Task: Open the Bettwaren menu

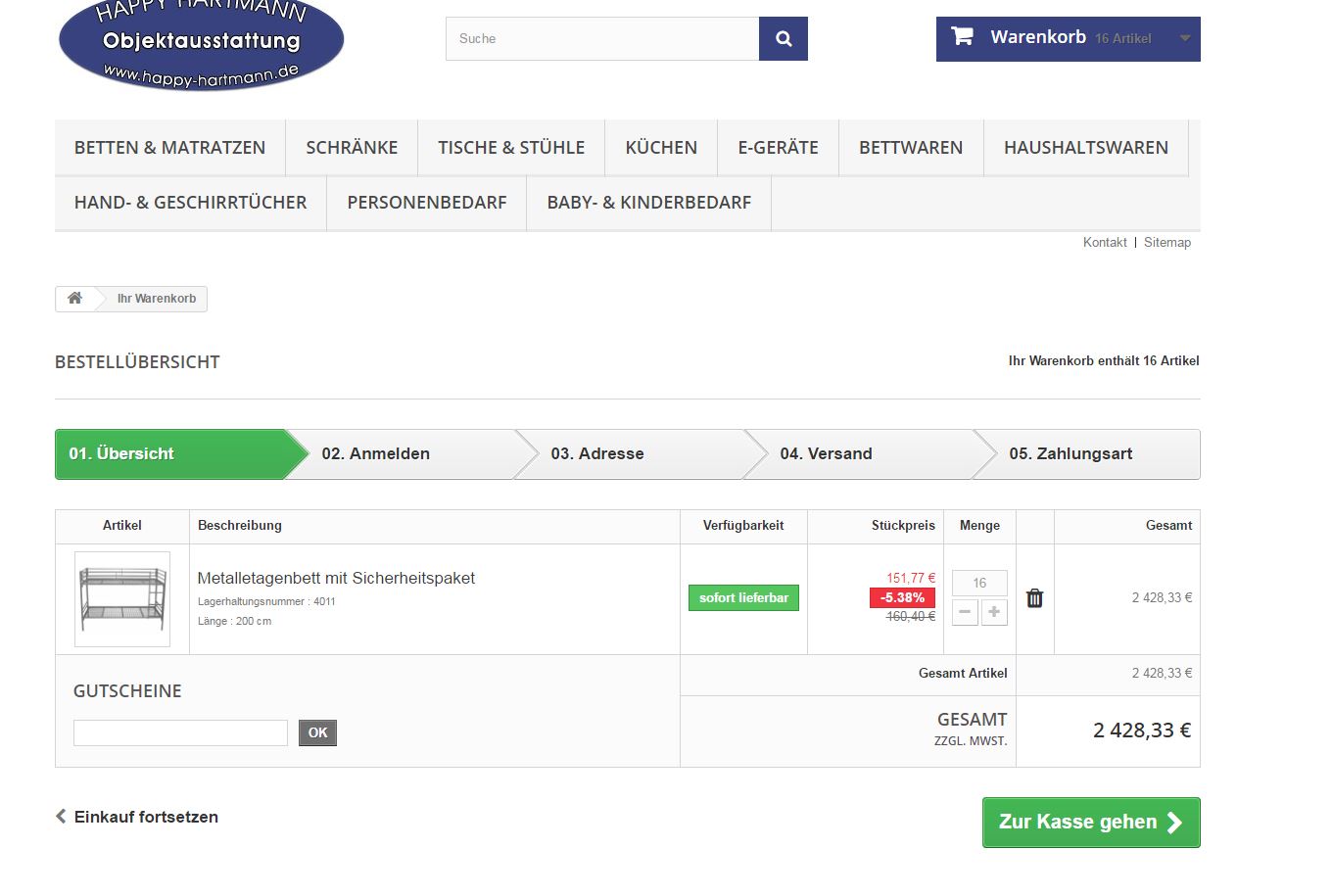Action: tap(911, 148)
